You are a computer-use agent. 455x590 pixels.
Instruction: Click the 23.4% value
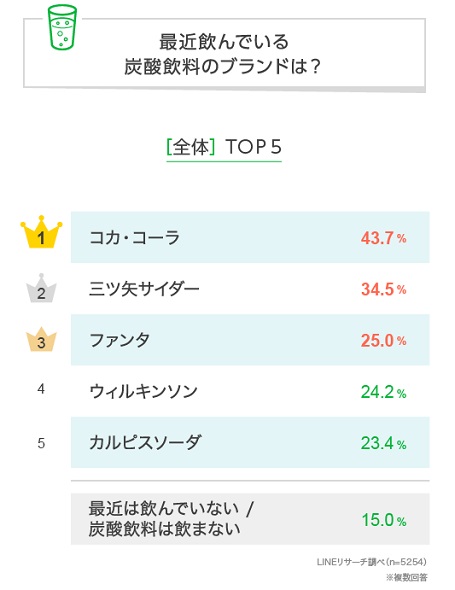tap(383, 443)
